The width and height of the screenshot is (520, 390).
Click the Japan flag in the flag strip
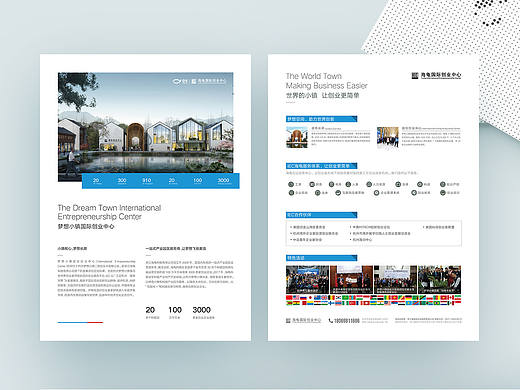point(310,297)
